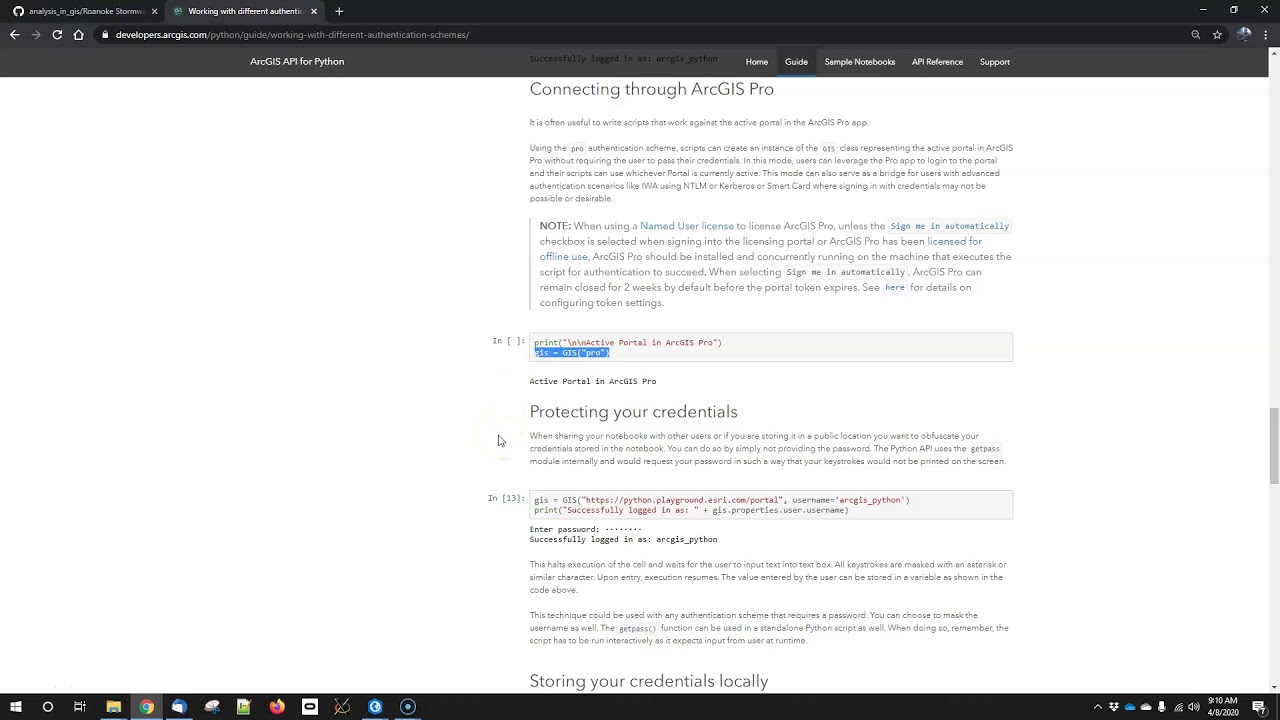Click the 'Protecting your credentials' heading
1280x720 pixels.
point(633,412)
